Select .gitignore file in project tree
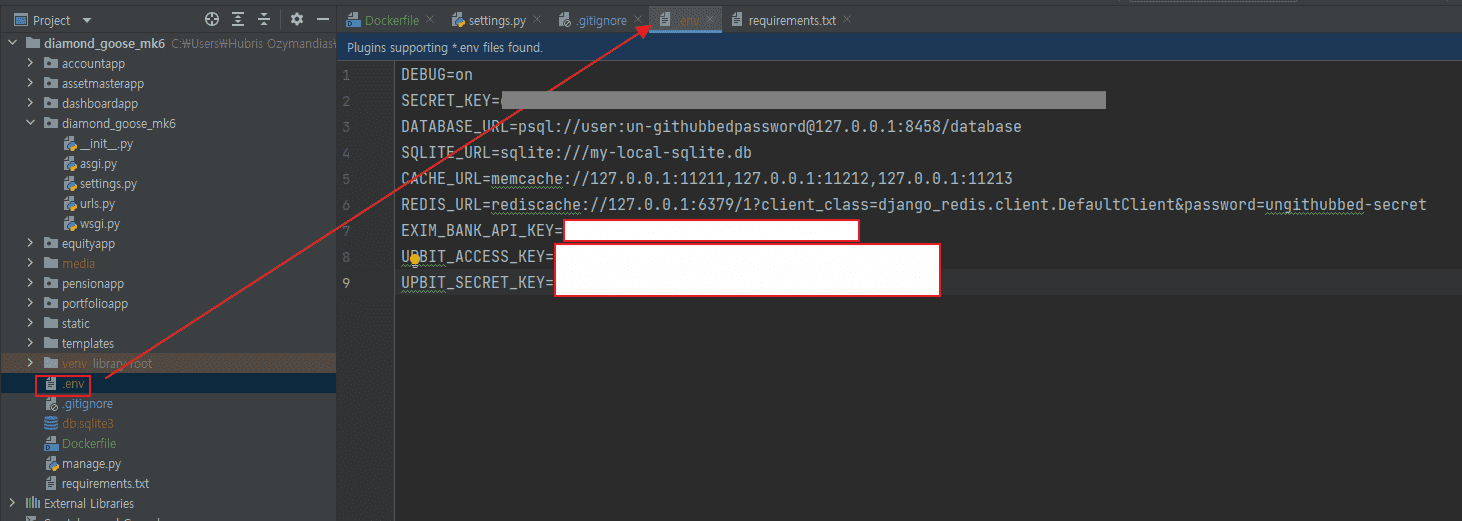Screen dimensions: 1462x521 pyautogui.click(x=87, y=403)
